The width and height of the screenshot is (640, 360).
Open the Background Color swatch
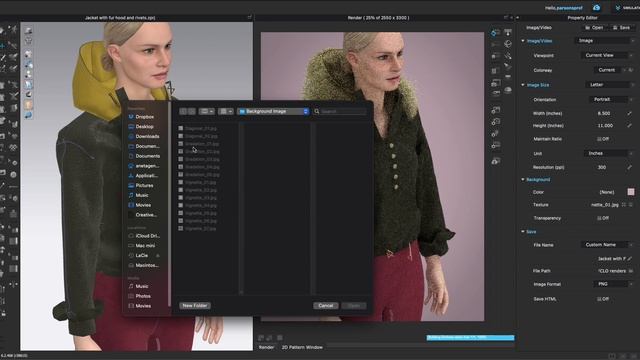coord(631,192)
